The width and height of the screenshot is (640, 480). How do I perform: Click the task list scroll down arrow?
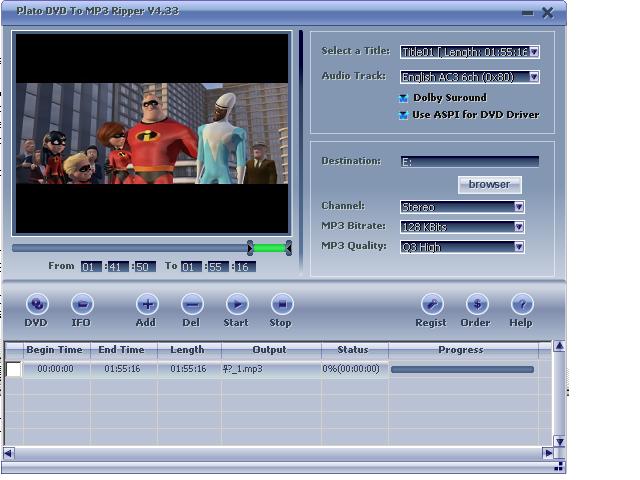(x=560, y=442)
